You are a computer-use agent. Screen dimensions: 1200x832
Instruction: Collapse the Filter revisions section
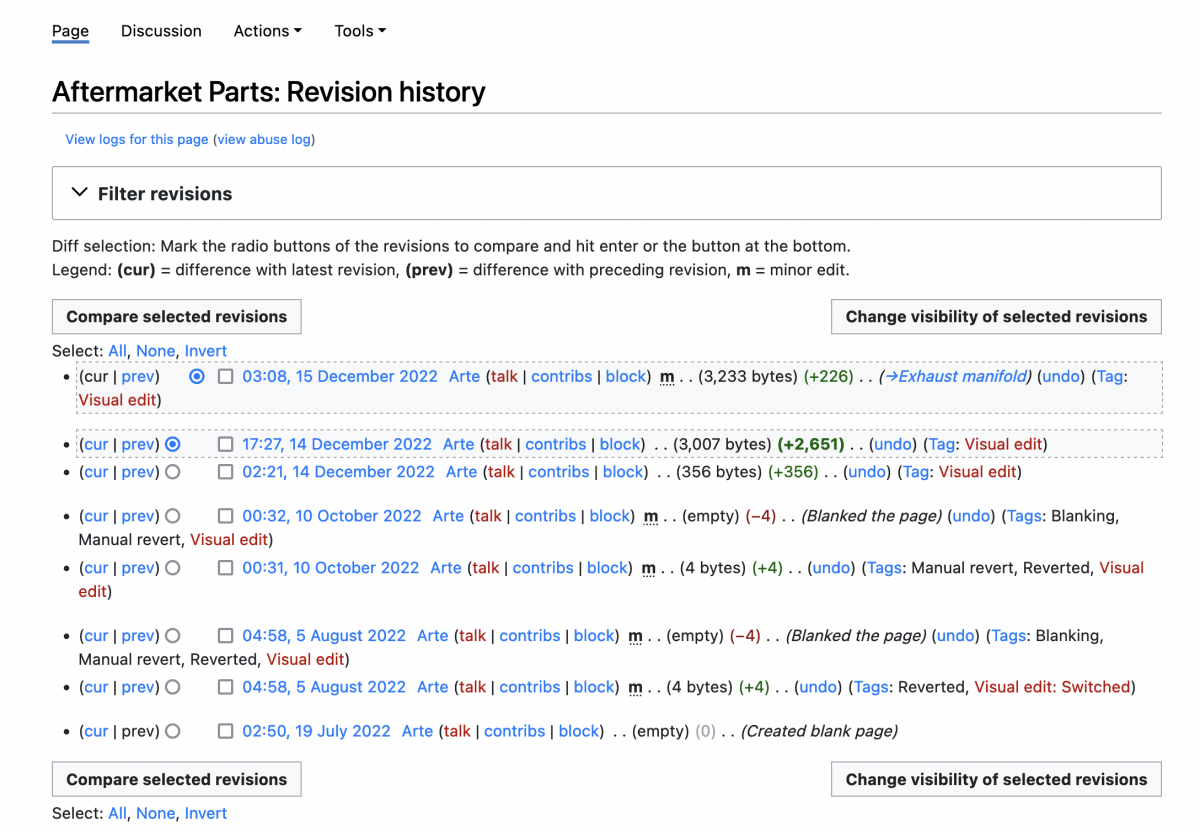(x=80, y=191)
